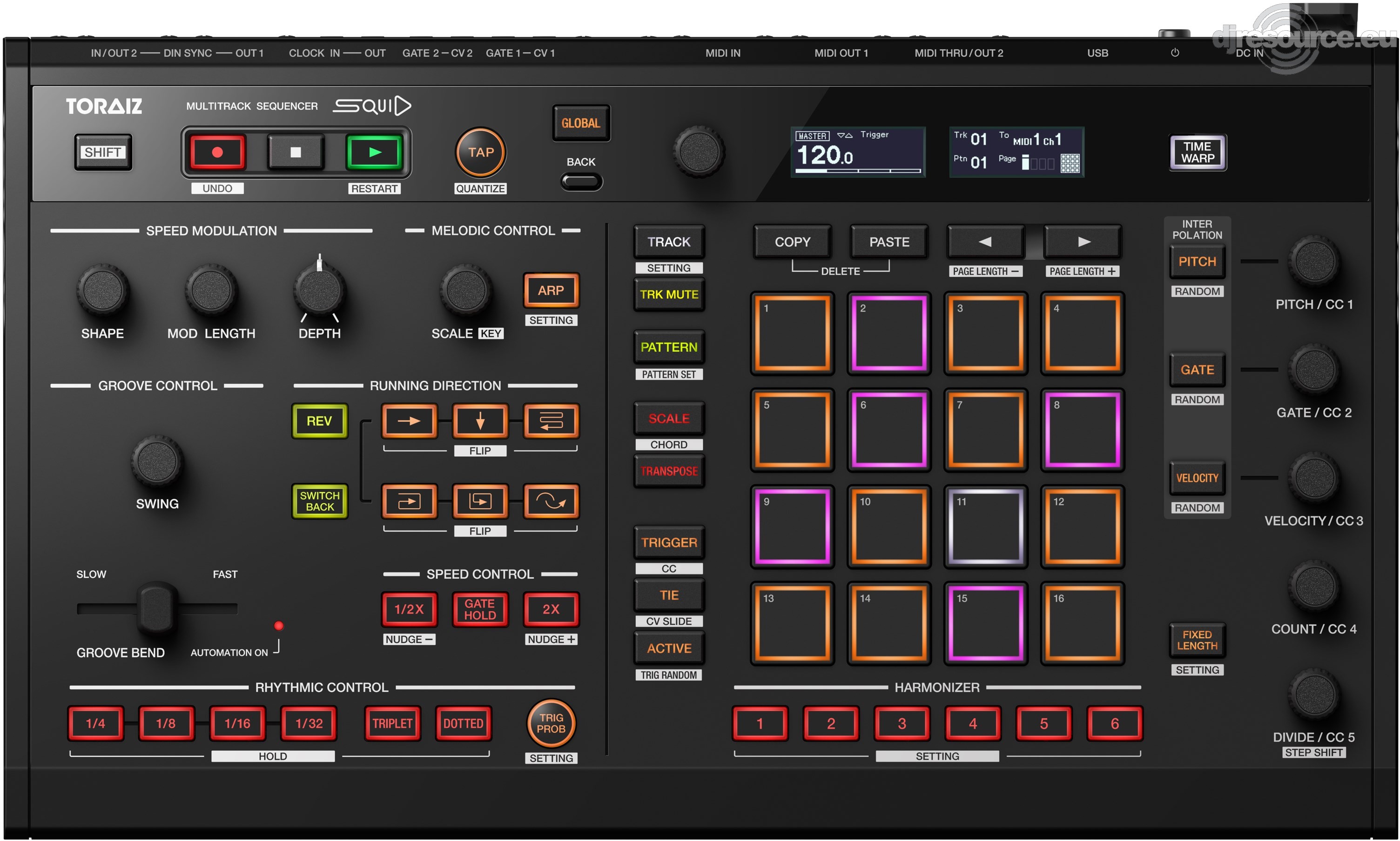Click the PASTE button
The width and height of the screenshot is (1400, 841).
click(888, 242)
